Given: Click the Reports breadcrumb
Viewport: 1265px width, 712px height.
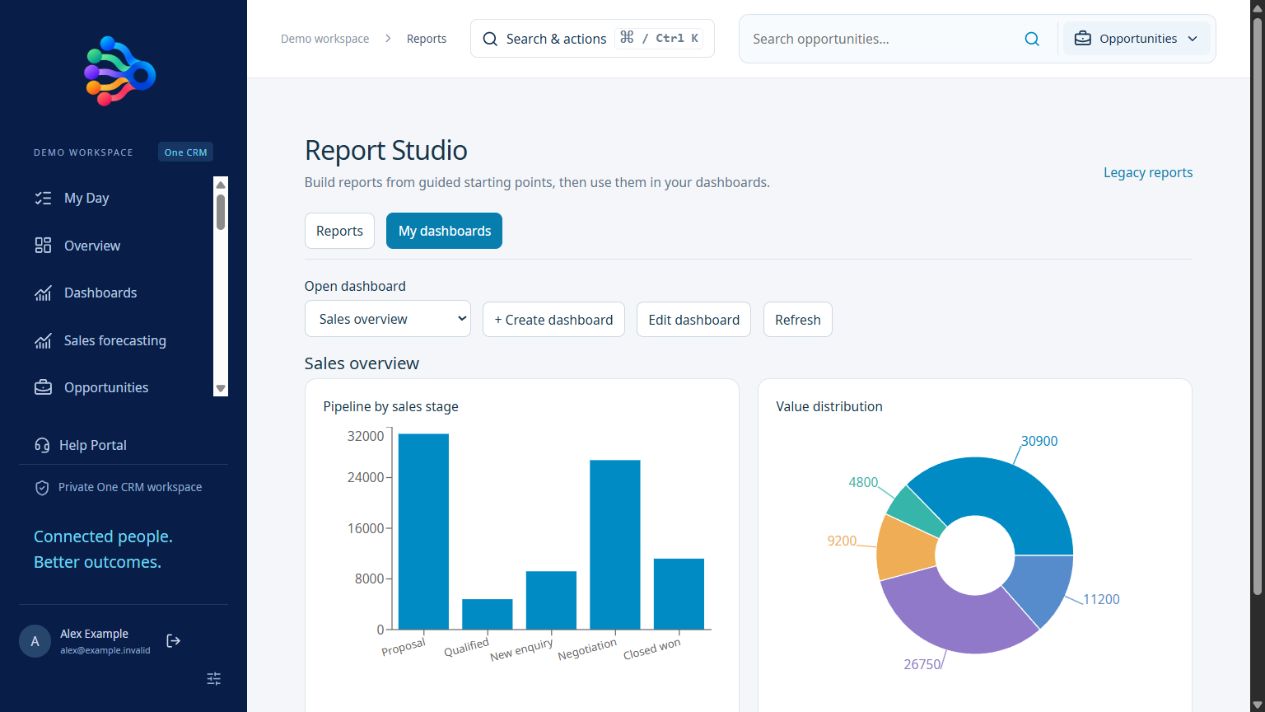Looking at the screenshot, I should click(426, 39).
